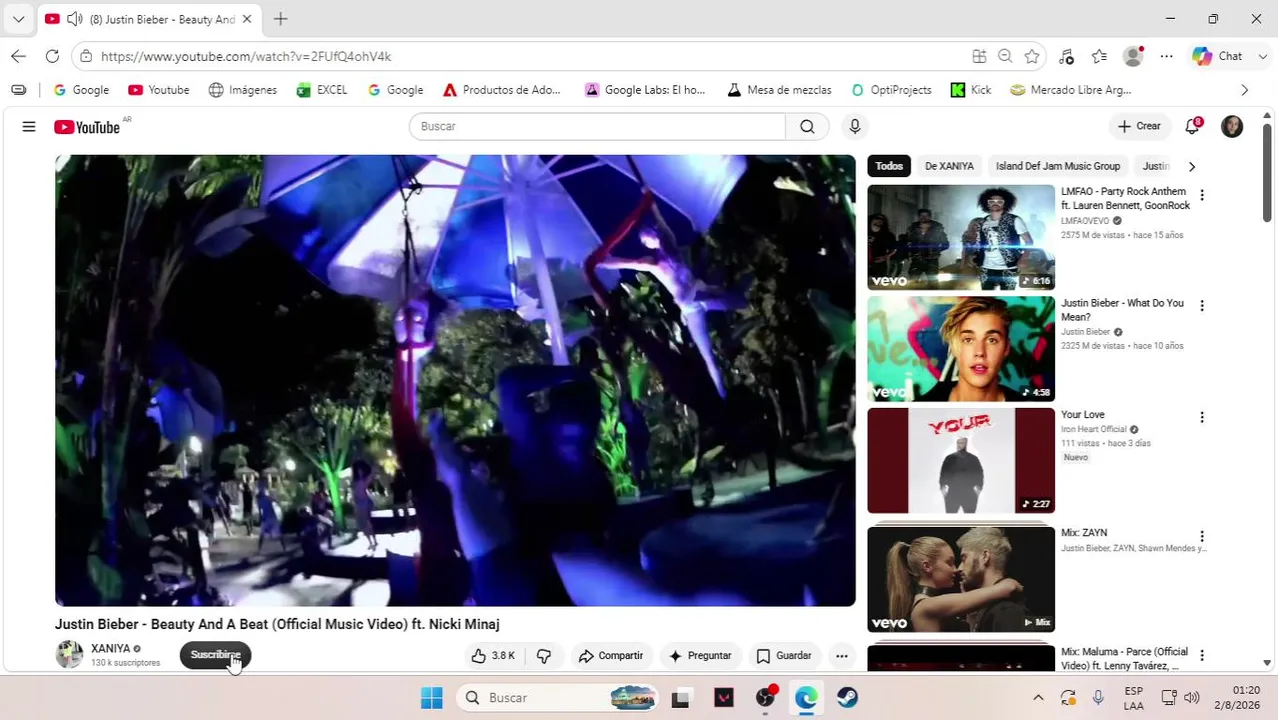The height and width of the screenshot is (720, 1278).
Task: Open Edge profile icon
Action: (1133, 57)
